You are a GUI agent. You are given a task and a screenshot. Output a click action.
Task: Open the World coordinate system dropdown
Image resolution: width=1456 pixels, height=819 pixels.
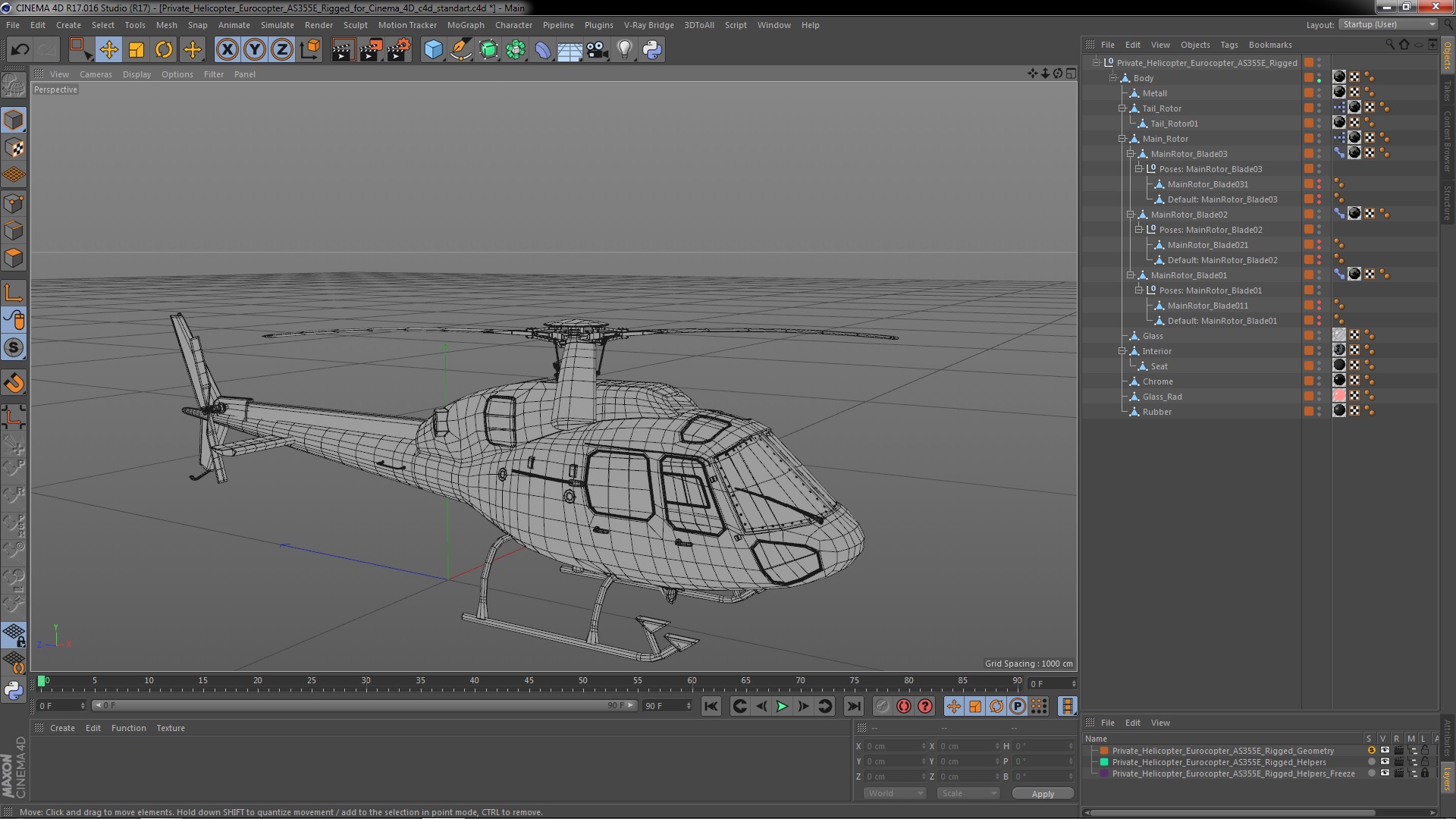point(895,793)
